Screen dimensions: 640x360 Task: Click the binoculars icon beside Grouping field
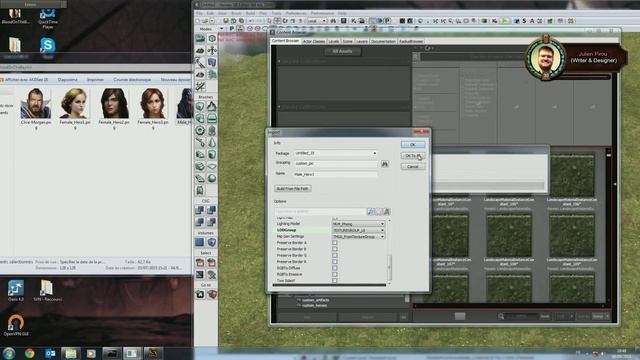click(384, 164)
